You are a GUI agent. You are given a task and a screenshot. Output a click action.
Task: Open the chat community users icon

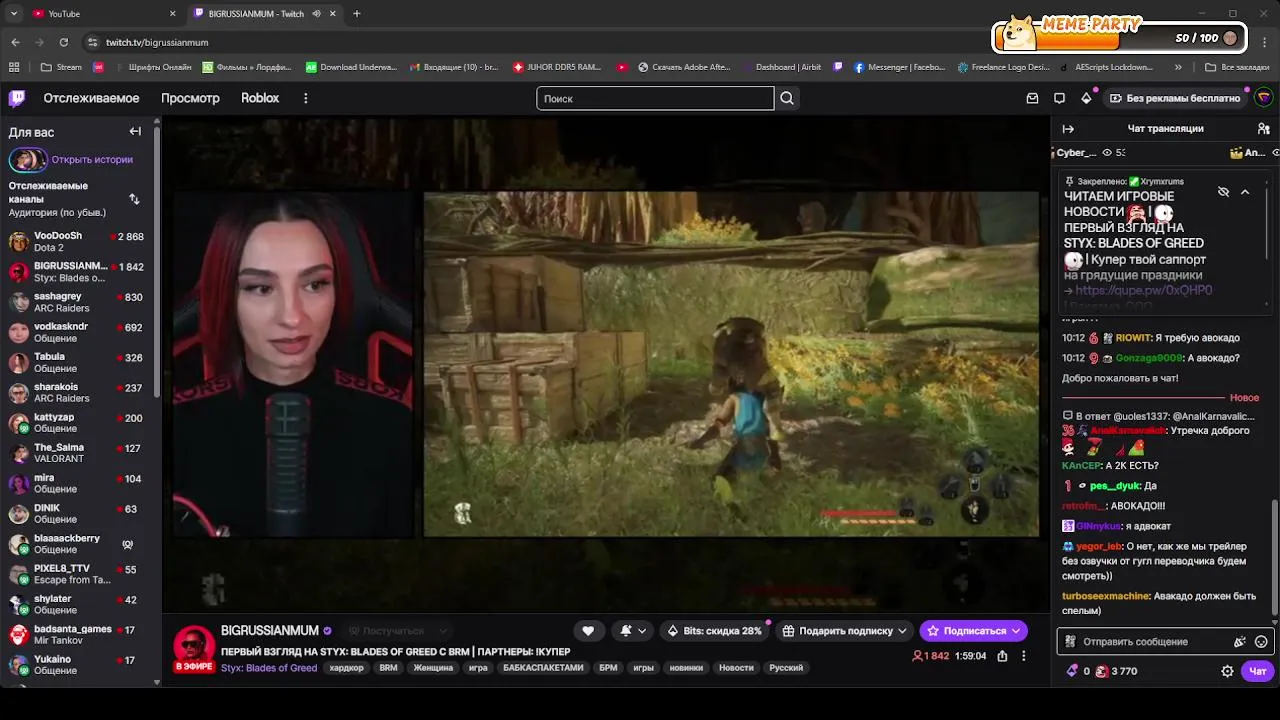pyautogui.click(x=1264, y=128)
